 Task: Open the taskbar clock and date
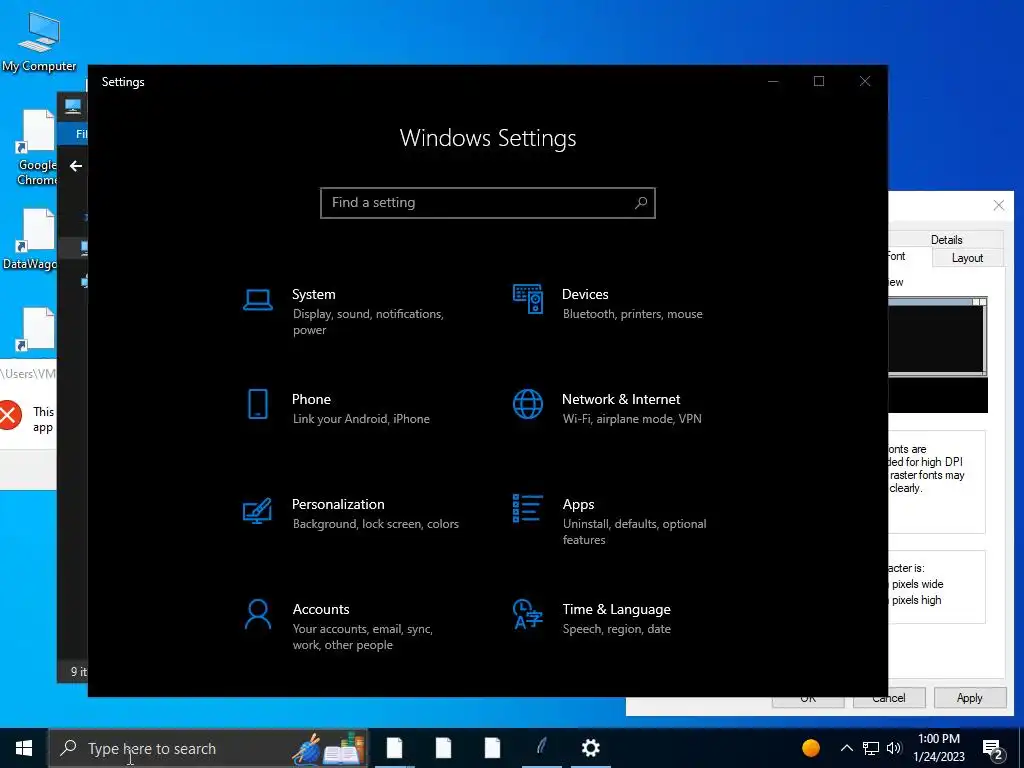coord(938,748)
